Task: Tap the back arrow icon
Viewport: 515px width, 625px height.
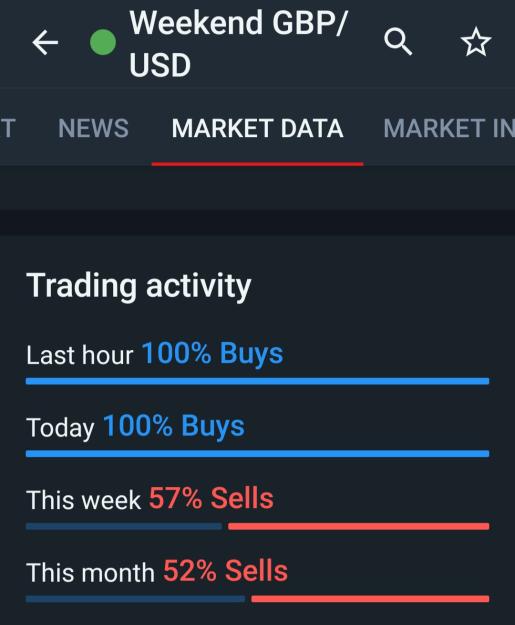Action: coord(45,42)
